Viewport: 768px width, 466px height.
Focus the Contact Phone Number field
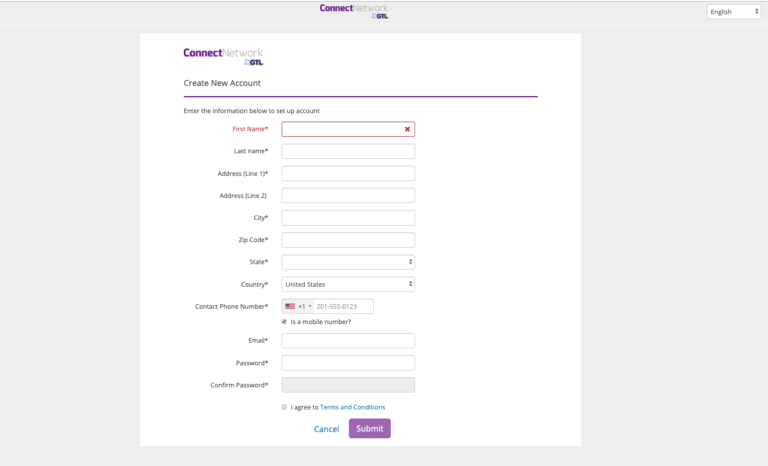(x=343, y=306)
